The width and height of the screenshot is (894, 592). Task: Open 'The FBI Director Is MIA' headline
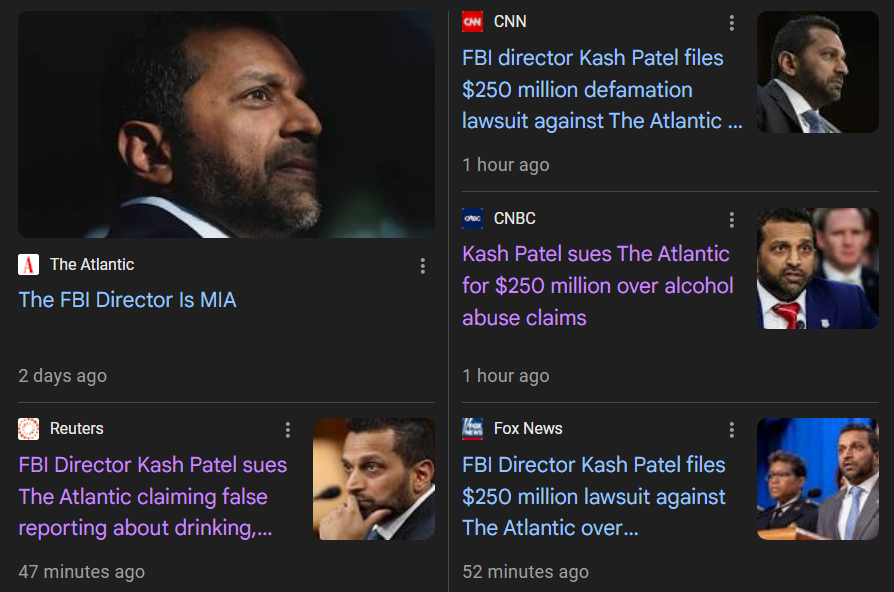pyautogui.click(x=127, y=300)
